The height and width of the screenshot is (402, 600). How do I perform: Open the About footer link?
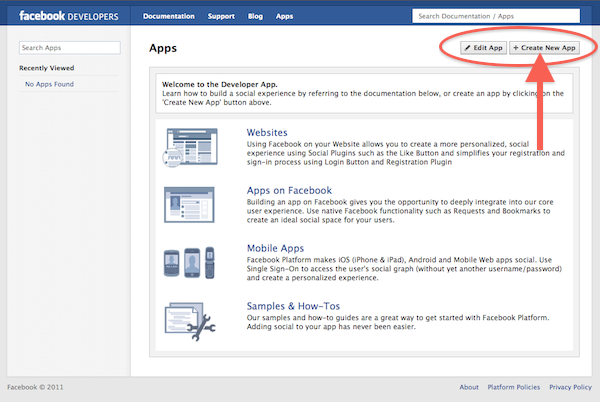click(469, 387)
